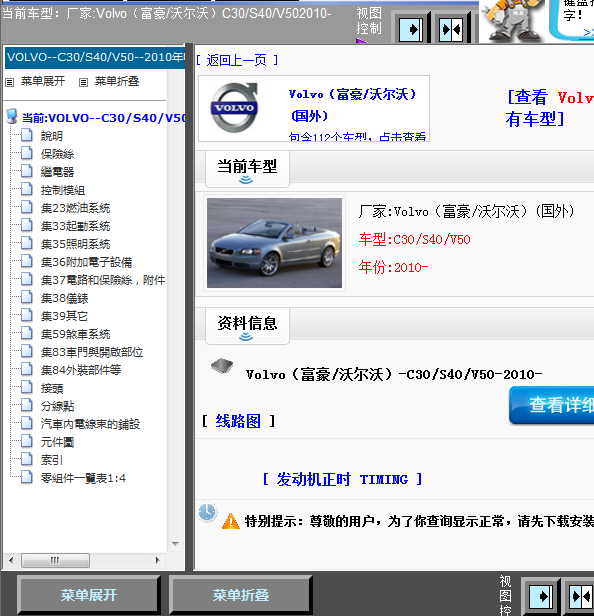Viewport: 594px width, 616px height.
Task: Click the 菜单折叠 icon at top of tree panel
Action: point(83,82)
